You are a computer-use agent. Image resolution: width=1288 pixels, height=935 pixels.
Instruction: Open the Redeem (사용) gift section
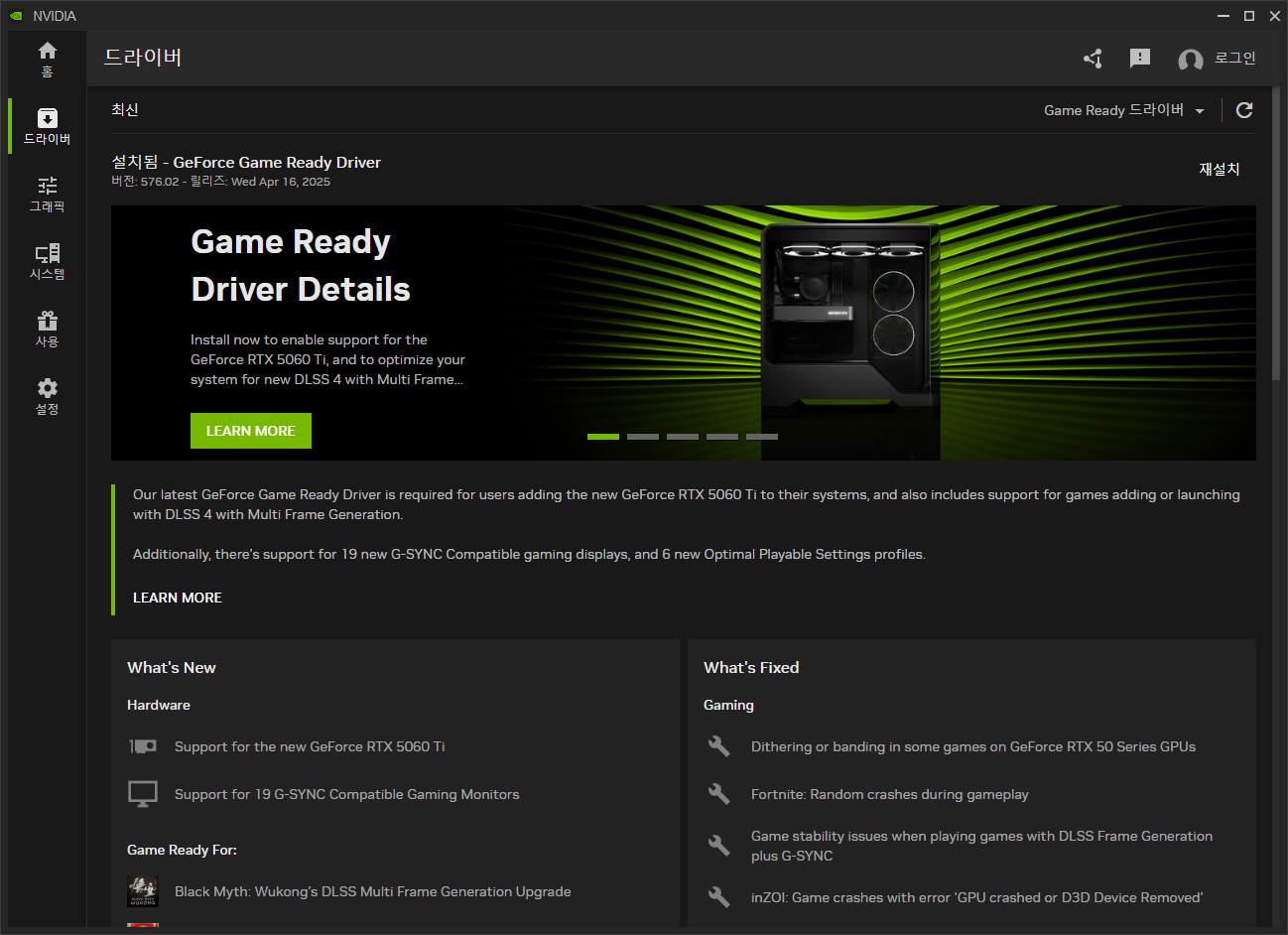(x=47, y=330)
